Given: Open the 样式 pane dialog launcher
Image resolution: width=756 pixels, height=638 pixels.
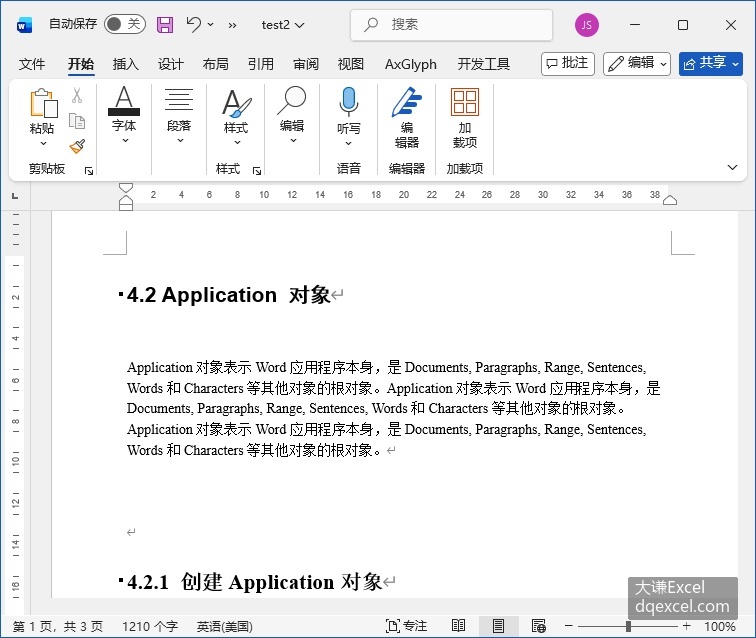Looking at the screenshot, I should [257, 170].
